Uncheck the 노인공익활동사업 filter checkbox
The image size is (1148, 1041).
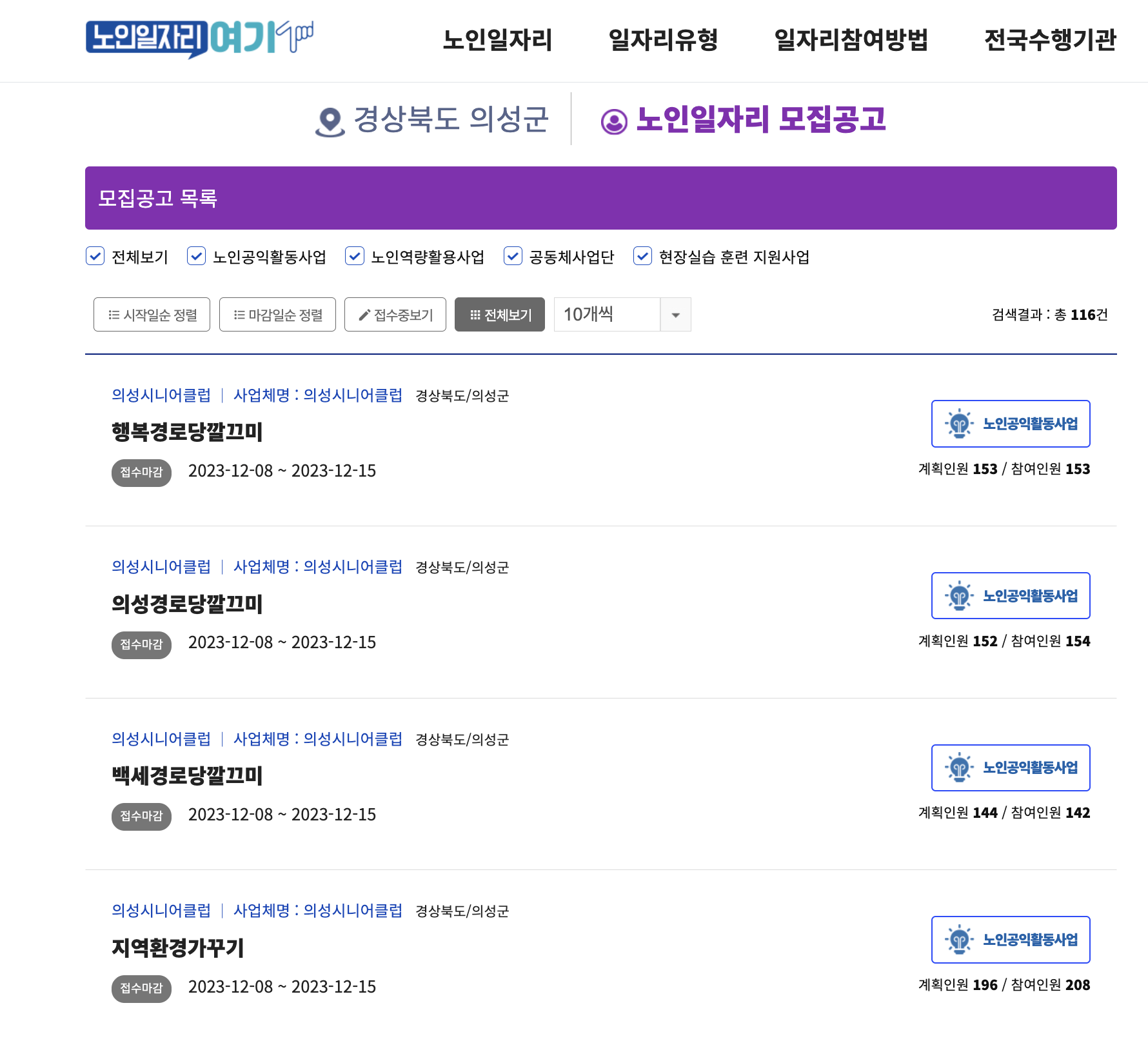tap(196, 256)
